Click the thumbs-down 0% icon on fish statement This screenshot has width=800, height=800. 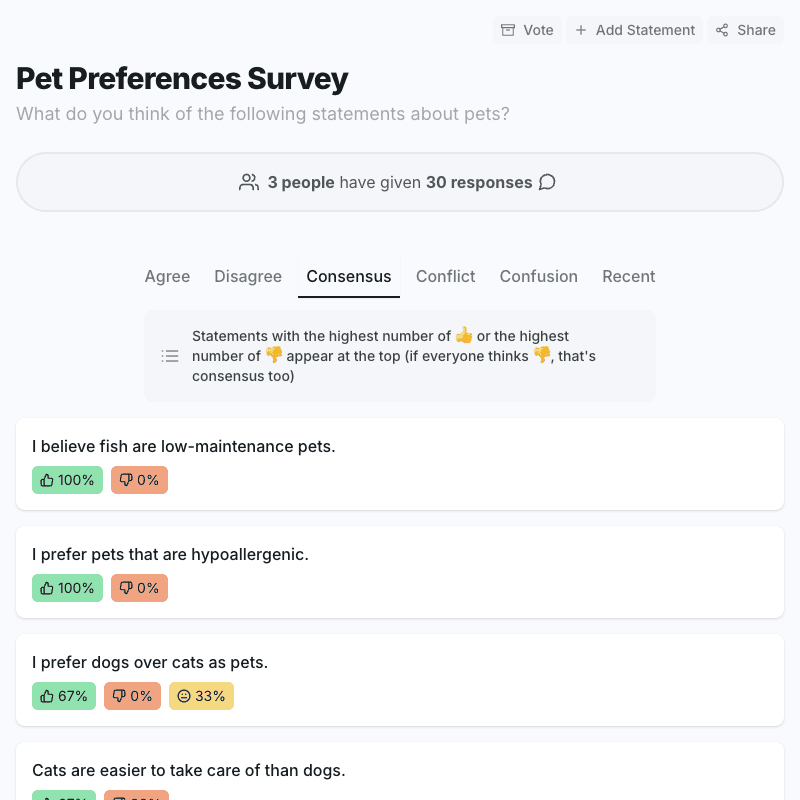coord(125,480)
